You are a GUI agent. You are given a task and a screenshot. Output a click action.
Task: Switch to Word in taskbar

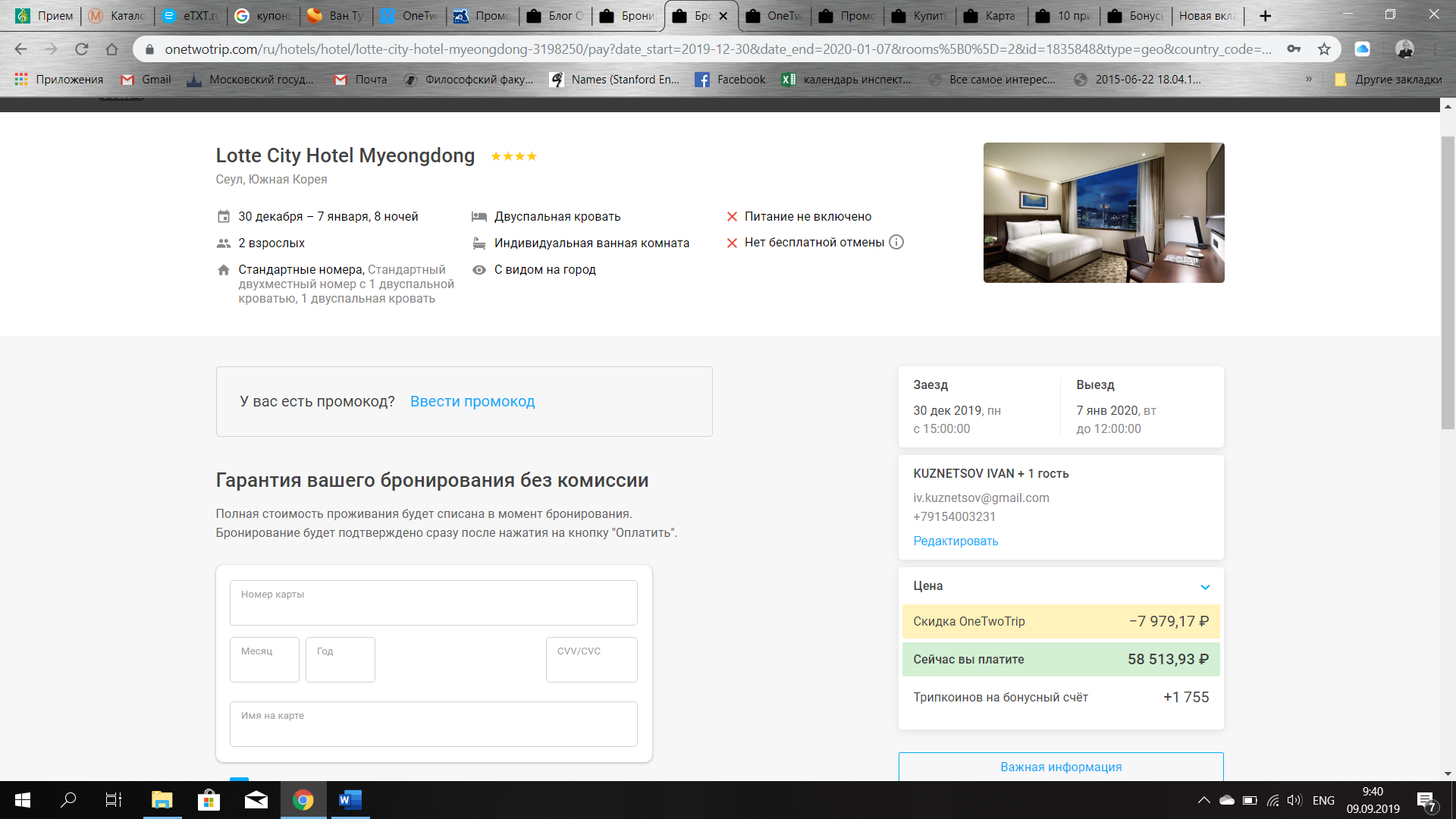350,800
